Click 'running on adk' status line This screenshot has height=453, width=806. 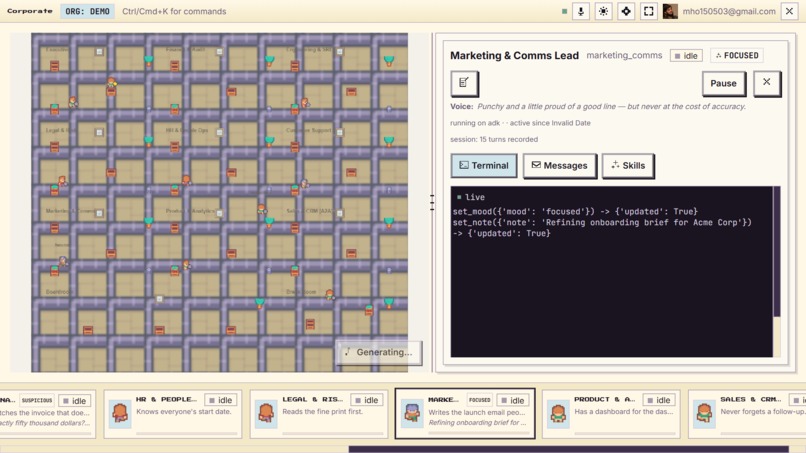tap(520, 123)
